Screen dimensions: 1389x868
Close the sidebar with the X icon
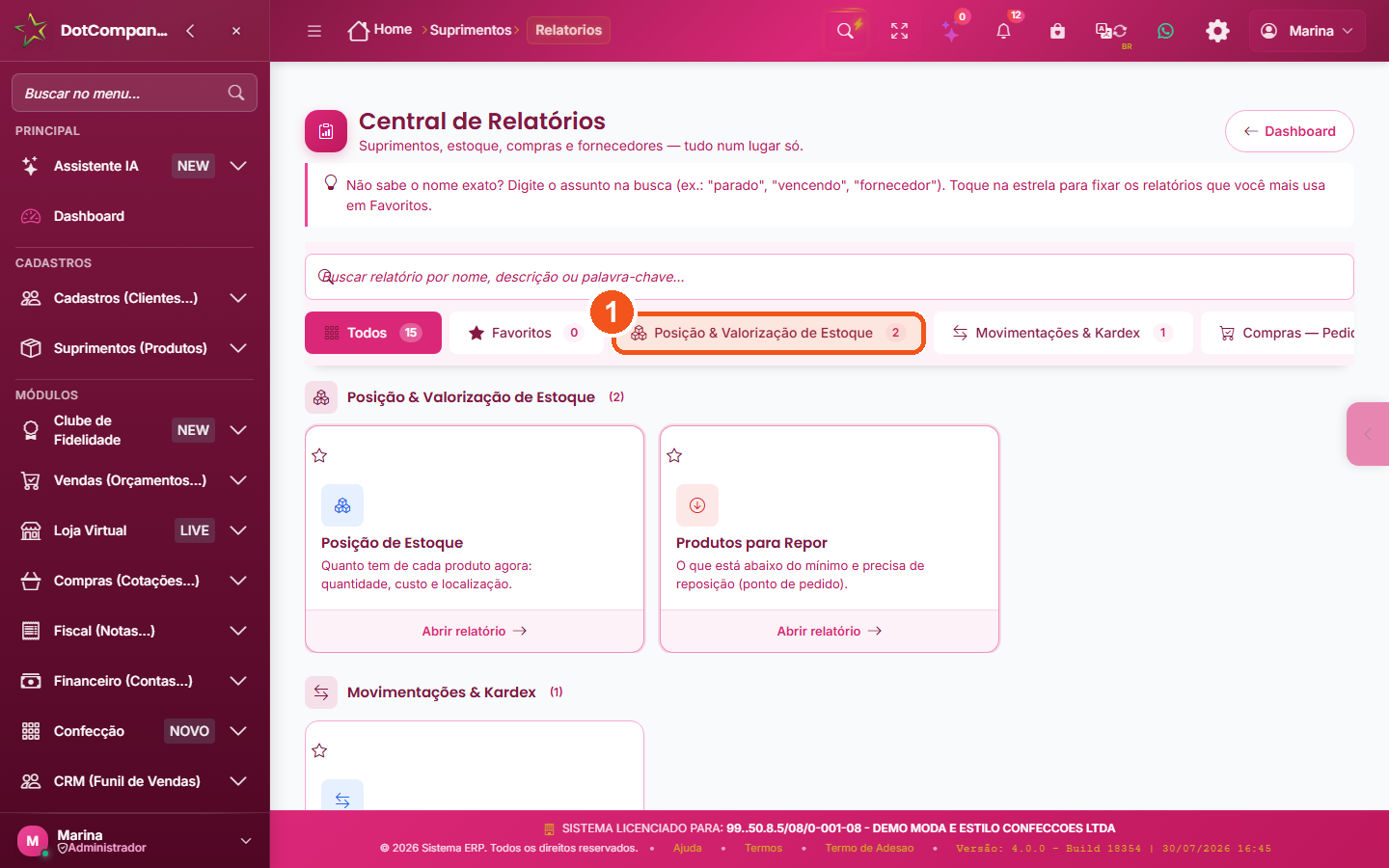coord(236,31)
